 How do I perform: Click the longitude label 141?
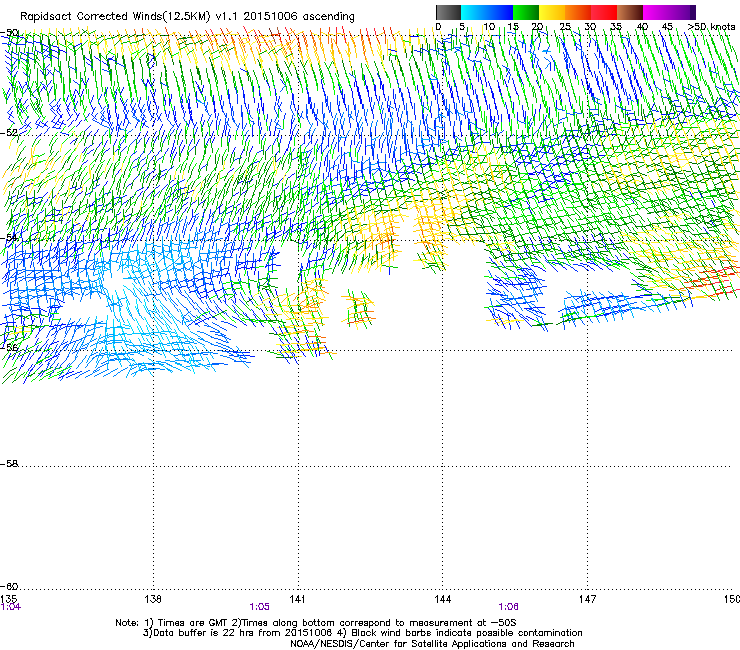pyautogui.click(x=297, y=599)
